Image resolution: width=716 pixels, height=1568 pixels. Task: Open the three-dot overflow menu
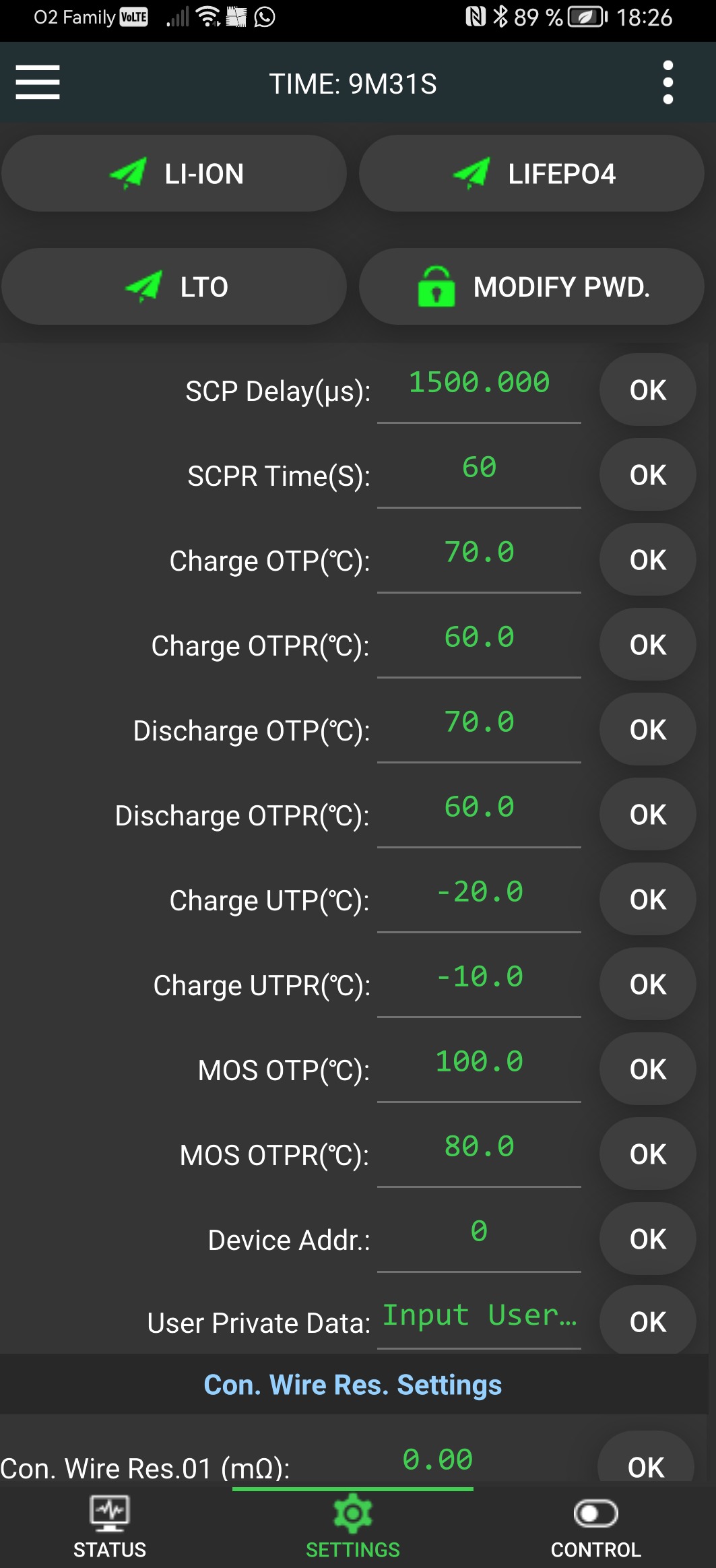668,82
